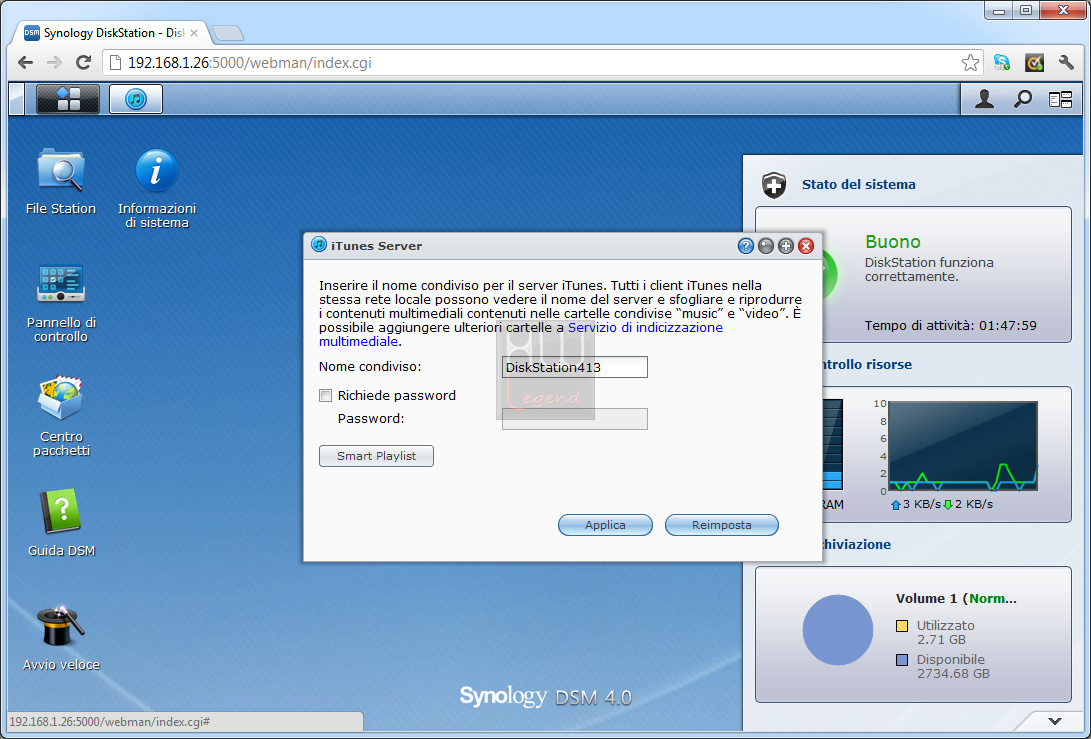Reload the browser page
Image resolution: width=1091 pixels, height=739 pixels.
tap(83, 63)
